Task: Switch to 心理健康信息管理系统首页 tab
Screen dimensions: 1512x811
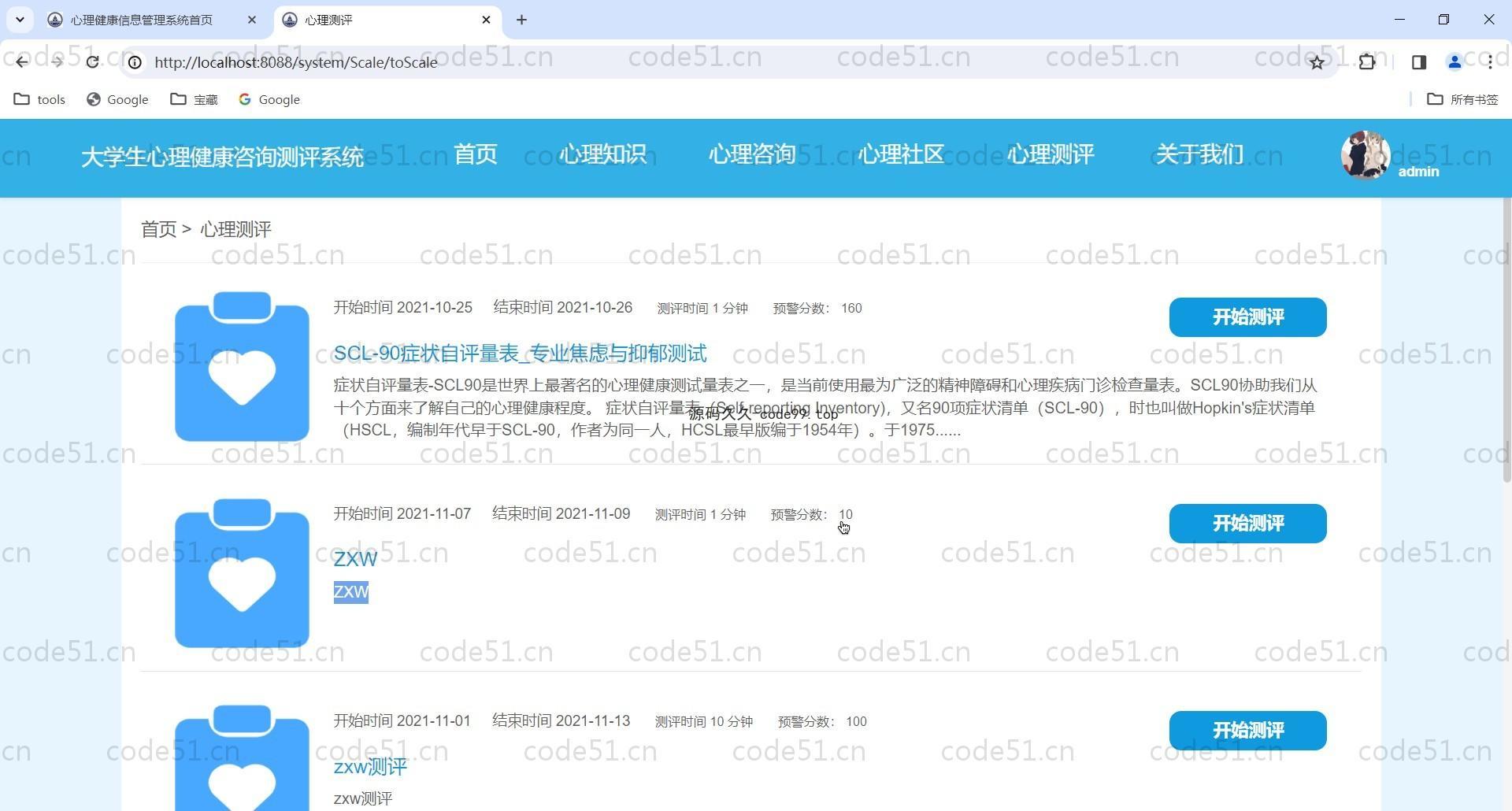Action: pyautogui.click(x=142, y=20)
